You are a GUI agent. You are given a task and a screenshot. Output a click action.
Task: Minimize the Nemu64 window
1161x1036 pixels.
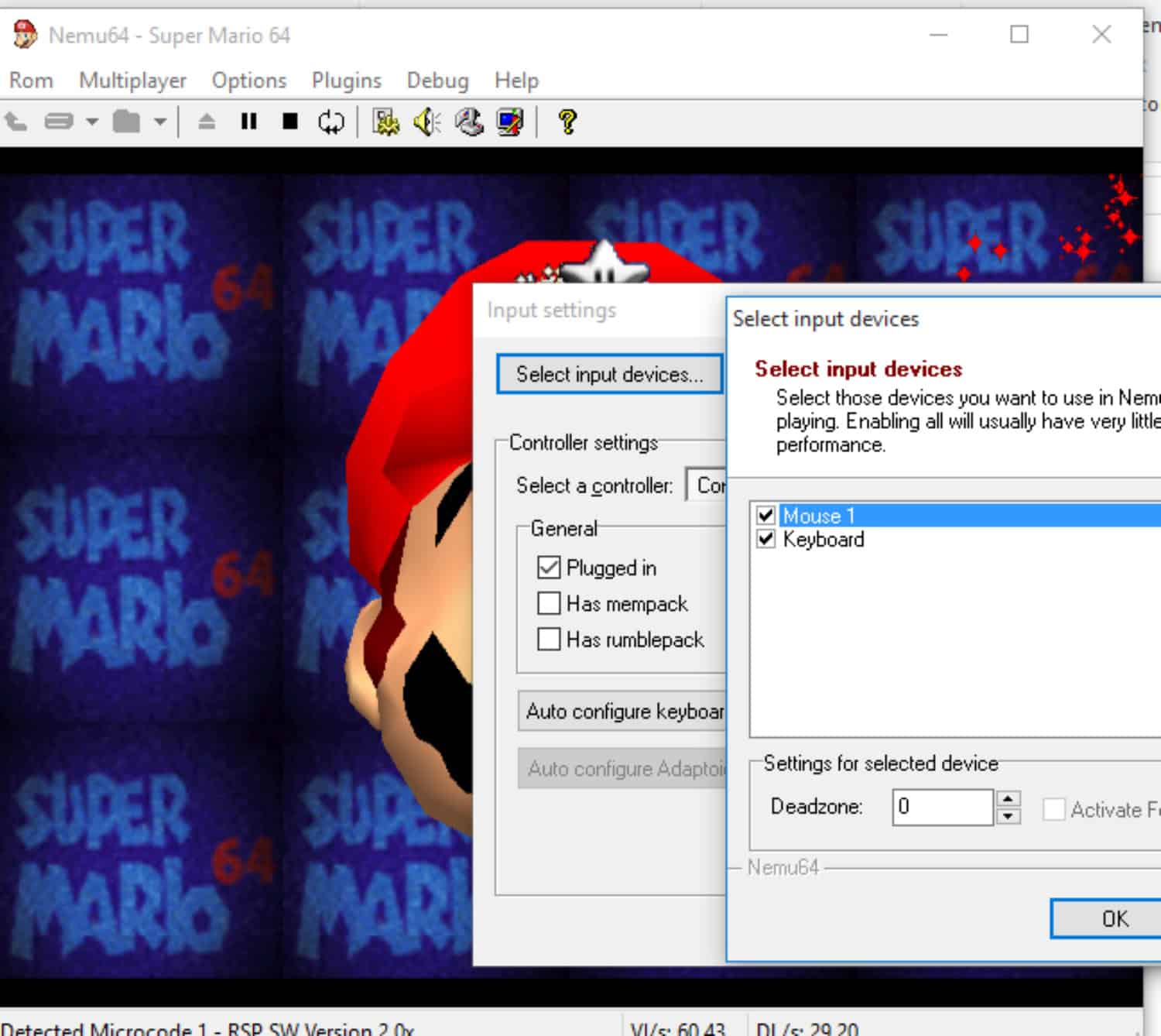pos(939,35)
